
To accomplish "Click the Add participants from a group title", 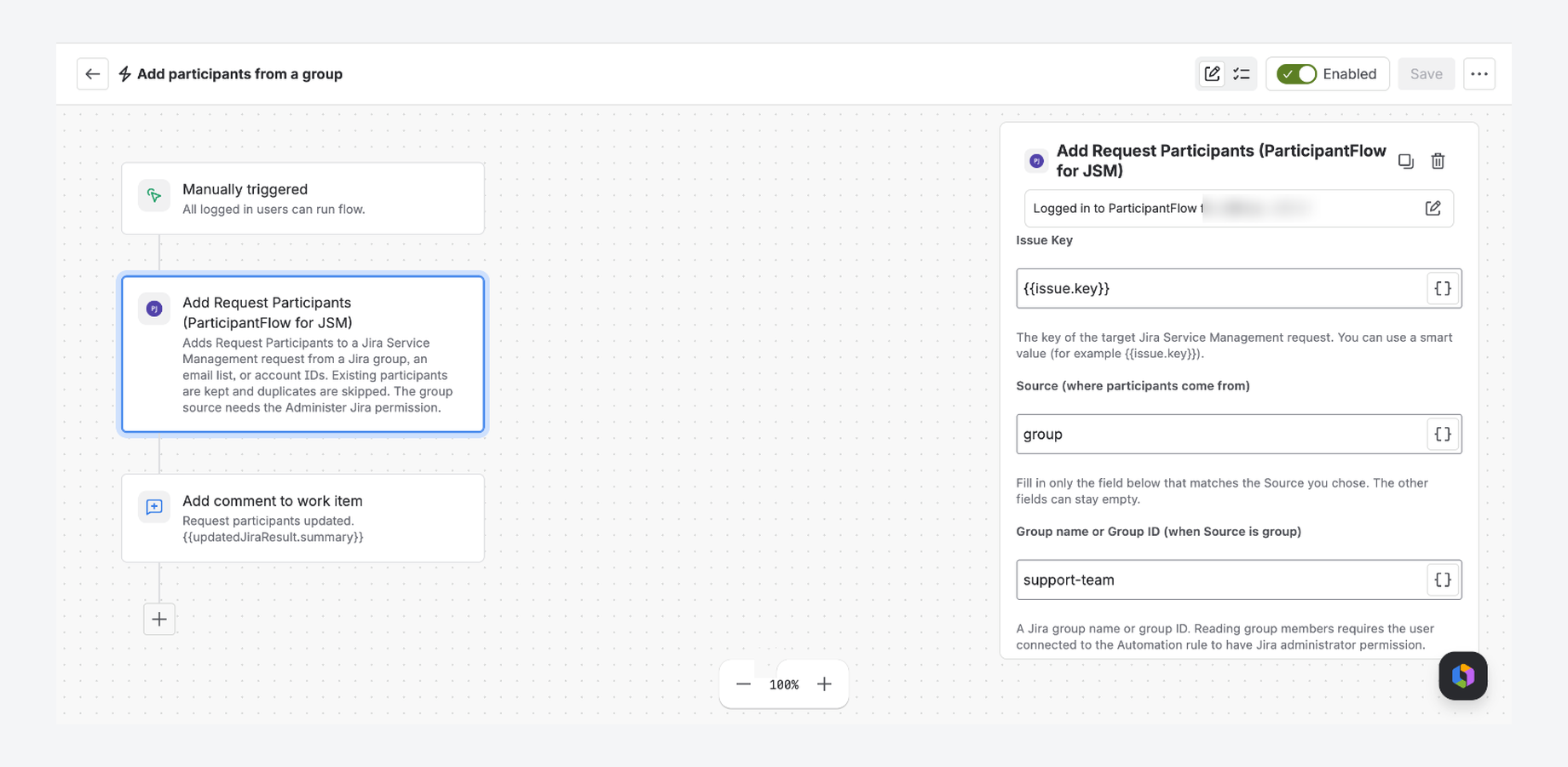I will [x=239, y=74].
